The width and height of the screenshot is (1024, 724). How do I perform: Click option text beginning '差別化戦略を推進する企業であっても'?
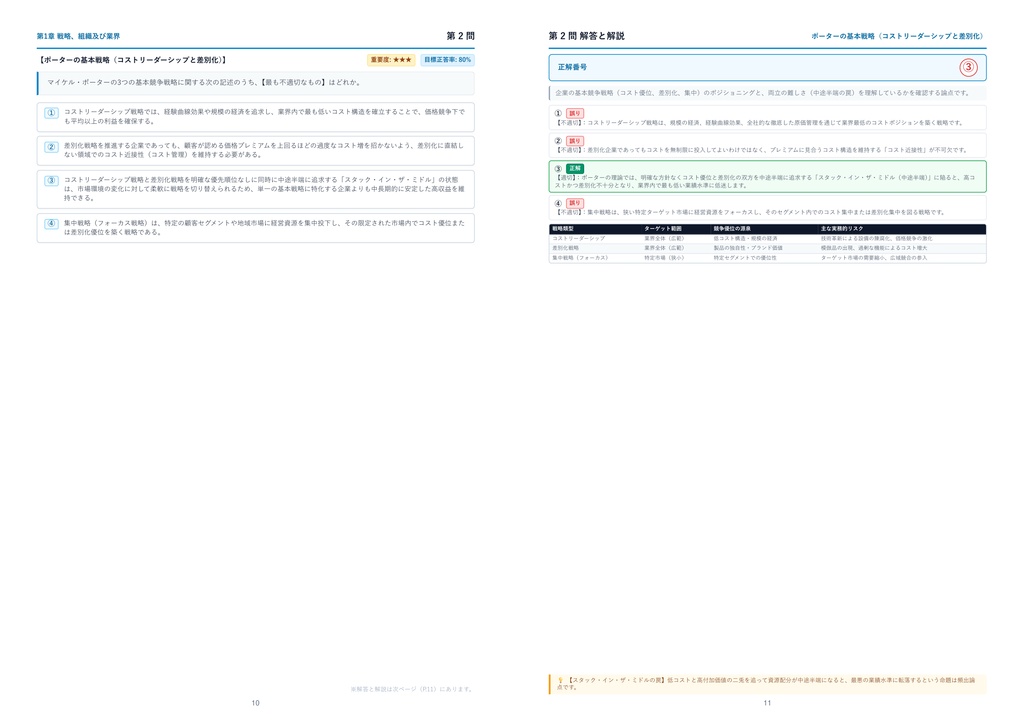click(264, 150)
